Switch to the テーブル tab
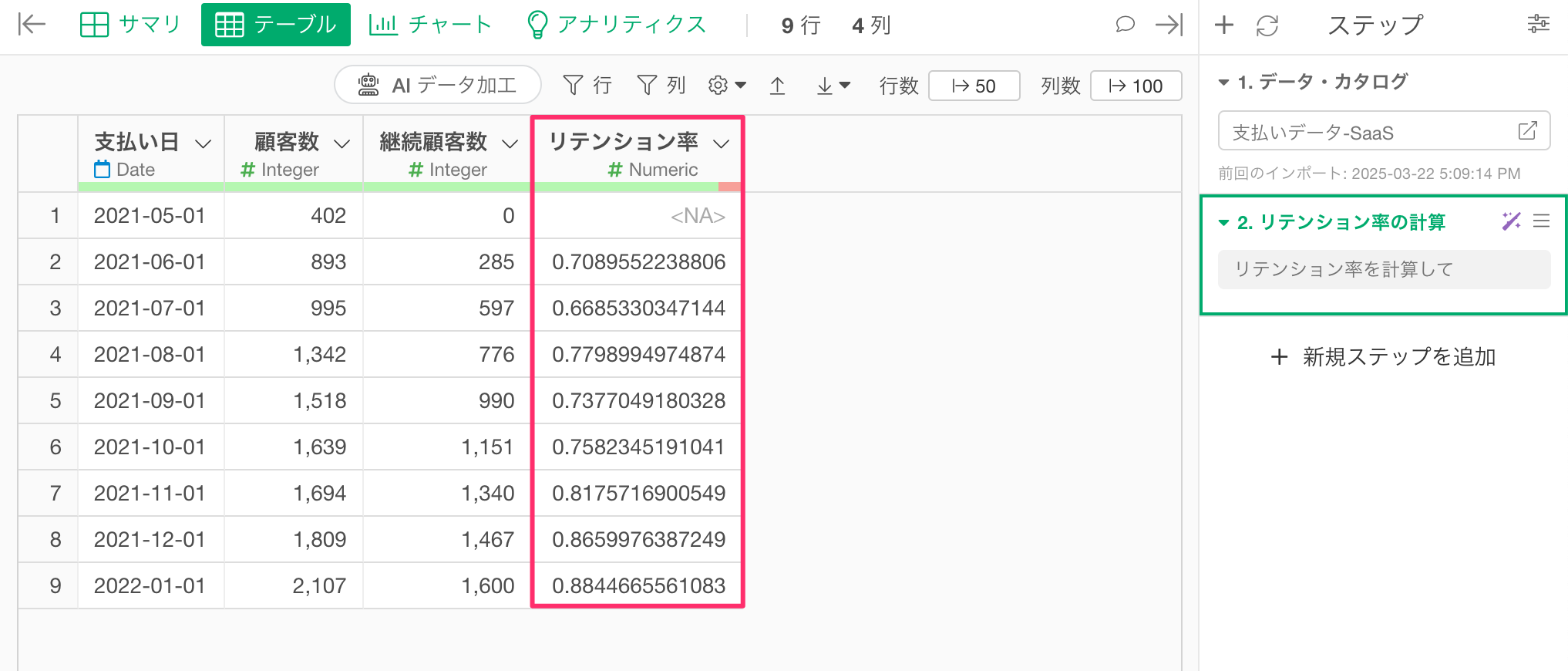Screen dimensions: 1568x671 (276, 25)
